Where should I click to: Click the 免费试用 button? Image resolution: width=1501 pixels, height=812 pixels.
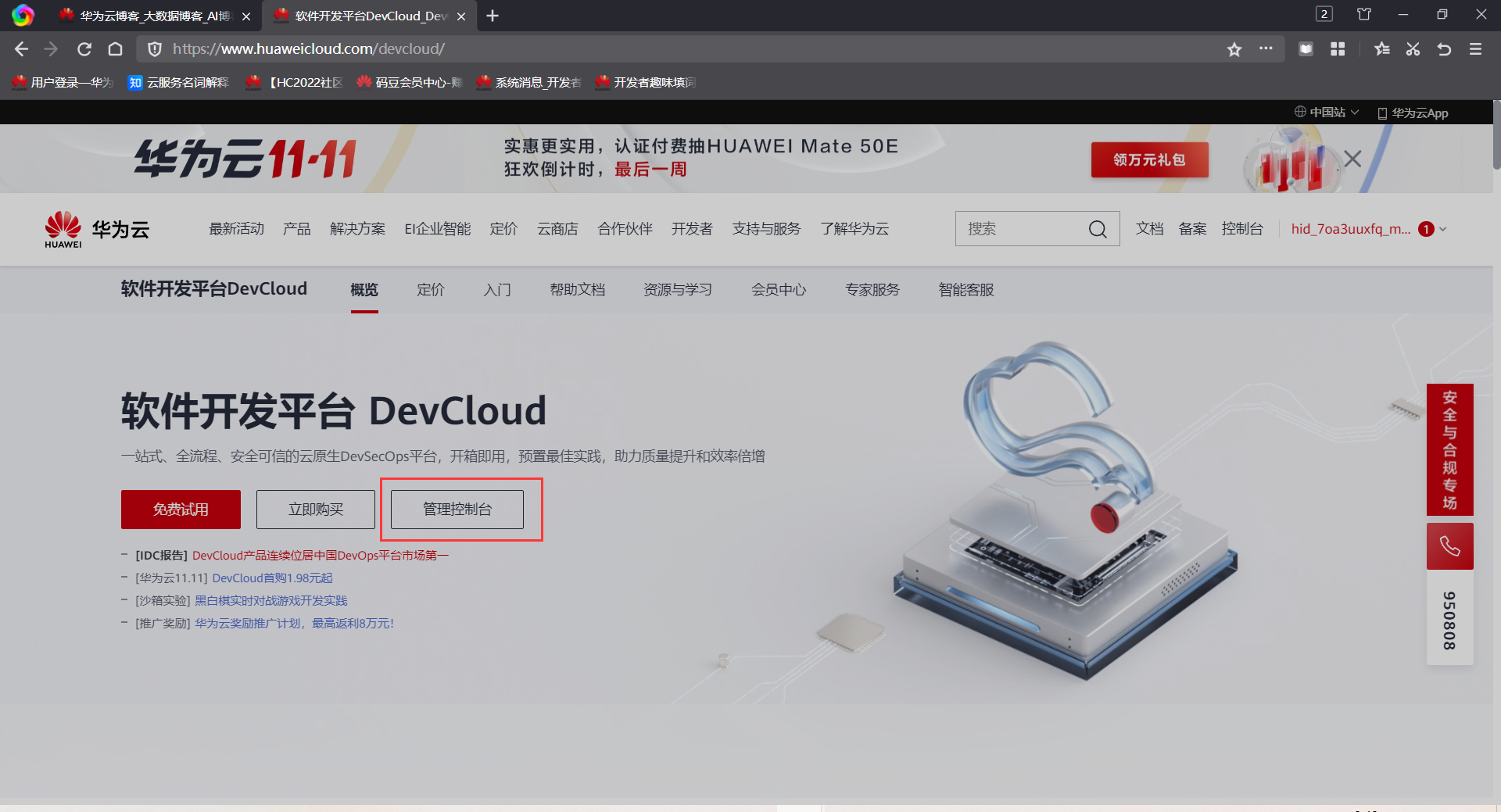181,510
